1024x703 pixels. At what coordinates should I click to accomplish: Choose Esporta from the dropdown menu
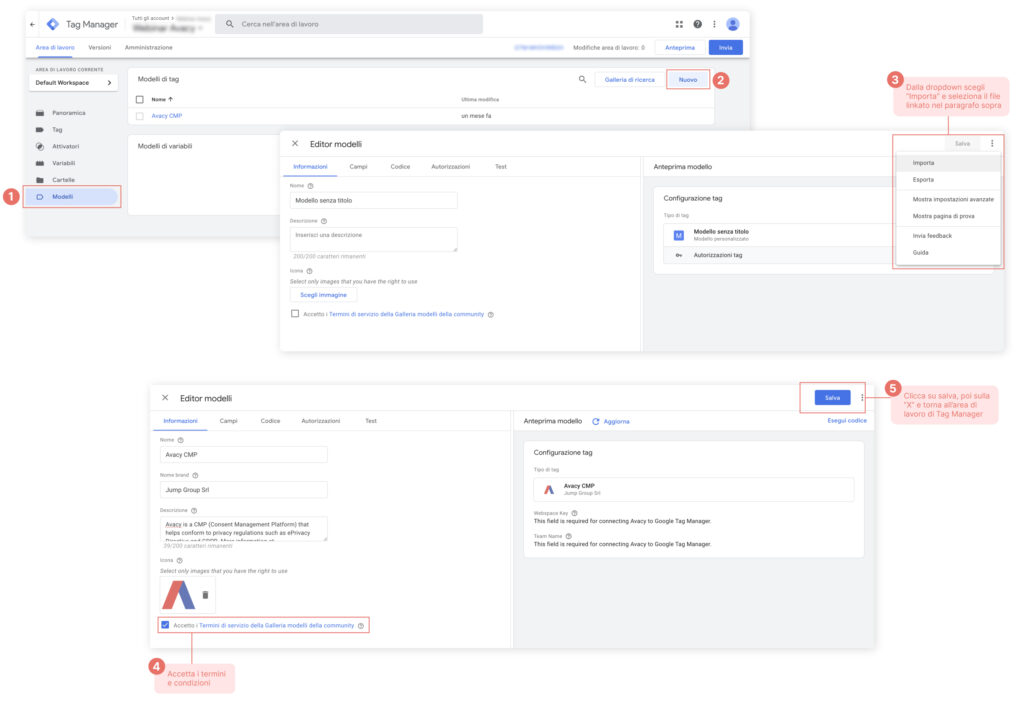(x=948, y=180)
